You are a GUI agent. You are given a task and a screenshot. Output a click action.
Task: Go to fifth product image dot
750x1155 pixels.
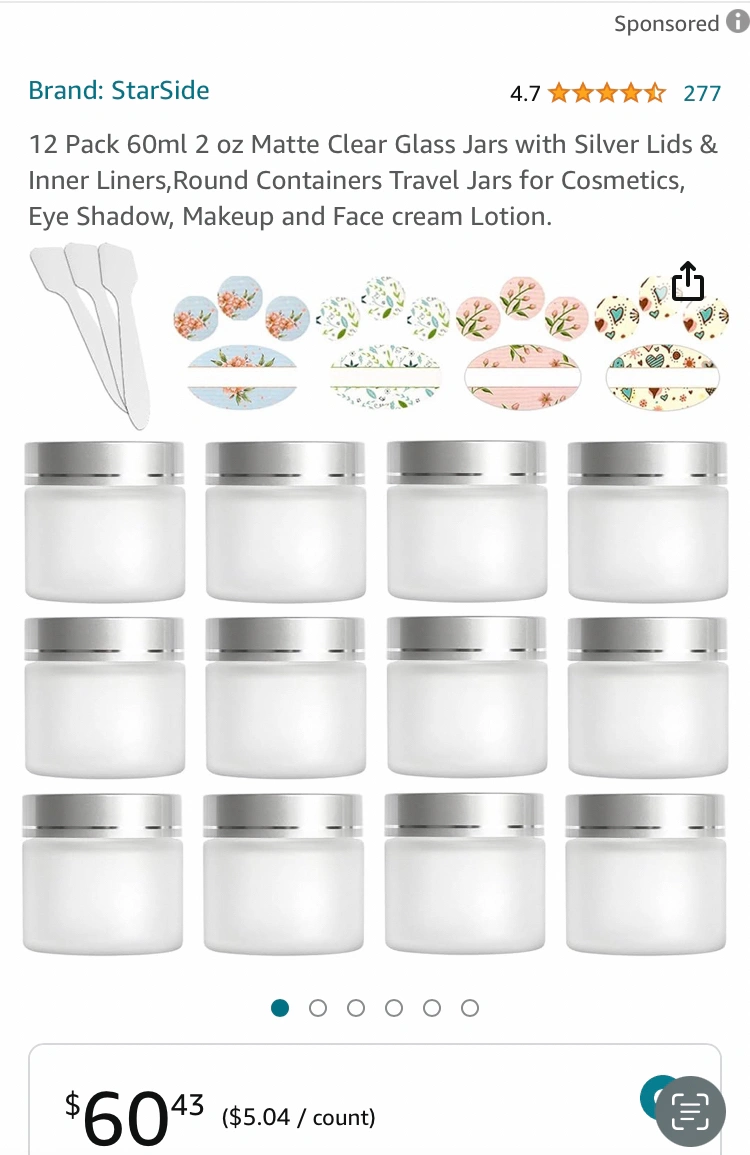(x=432, y=1008)
